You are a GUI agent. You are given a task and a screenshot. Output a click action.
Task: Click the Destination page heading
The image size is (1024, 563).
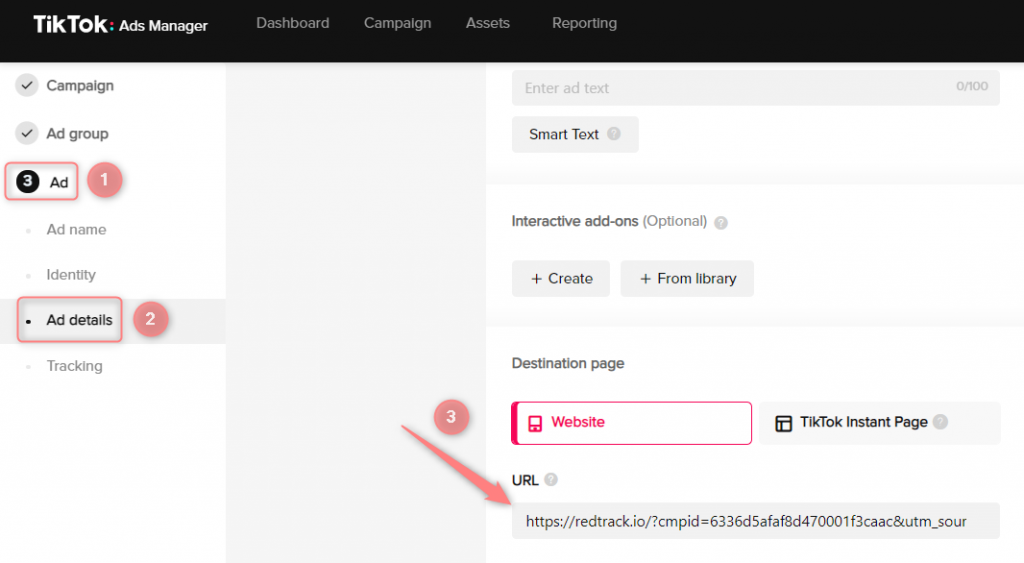[x=568, y=364]
